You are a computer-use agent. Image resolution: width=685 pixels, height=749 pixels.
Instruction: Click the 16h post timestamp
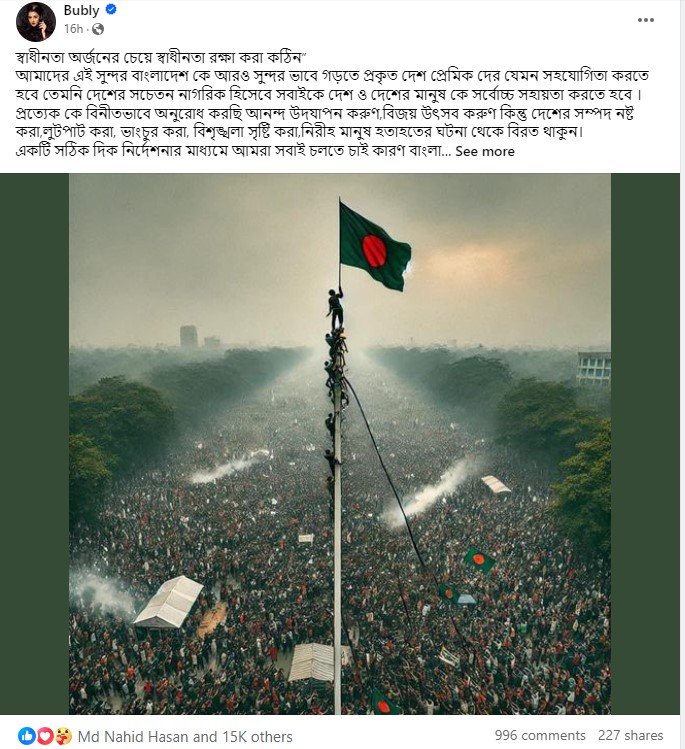pyautogui.click(x=74, y=29)
